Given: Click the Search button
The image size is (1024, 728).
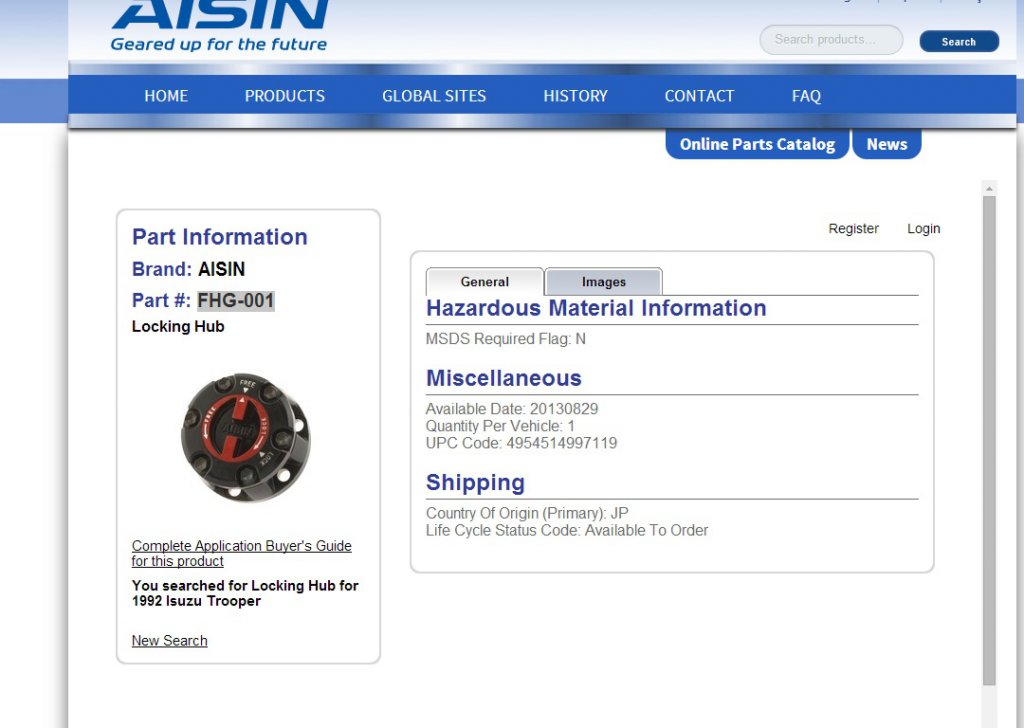Looking at the screenshot, I should pyautogui.click(x=959, y=41).
